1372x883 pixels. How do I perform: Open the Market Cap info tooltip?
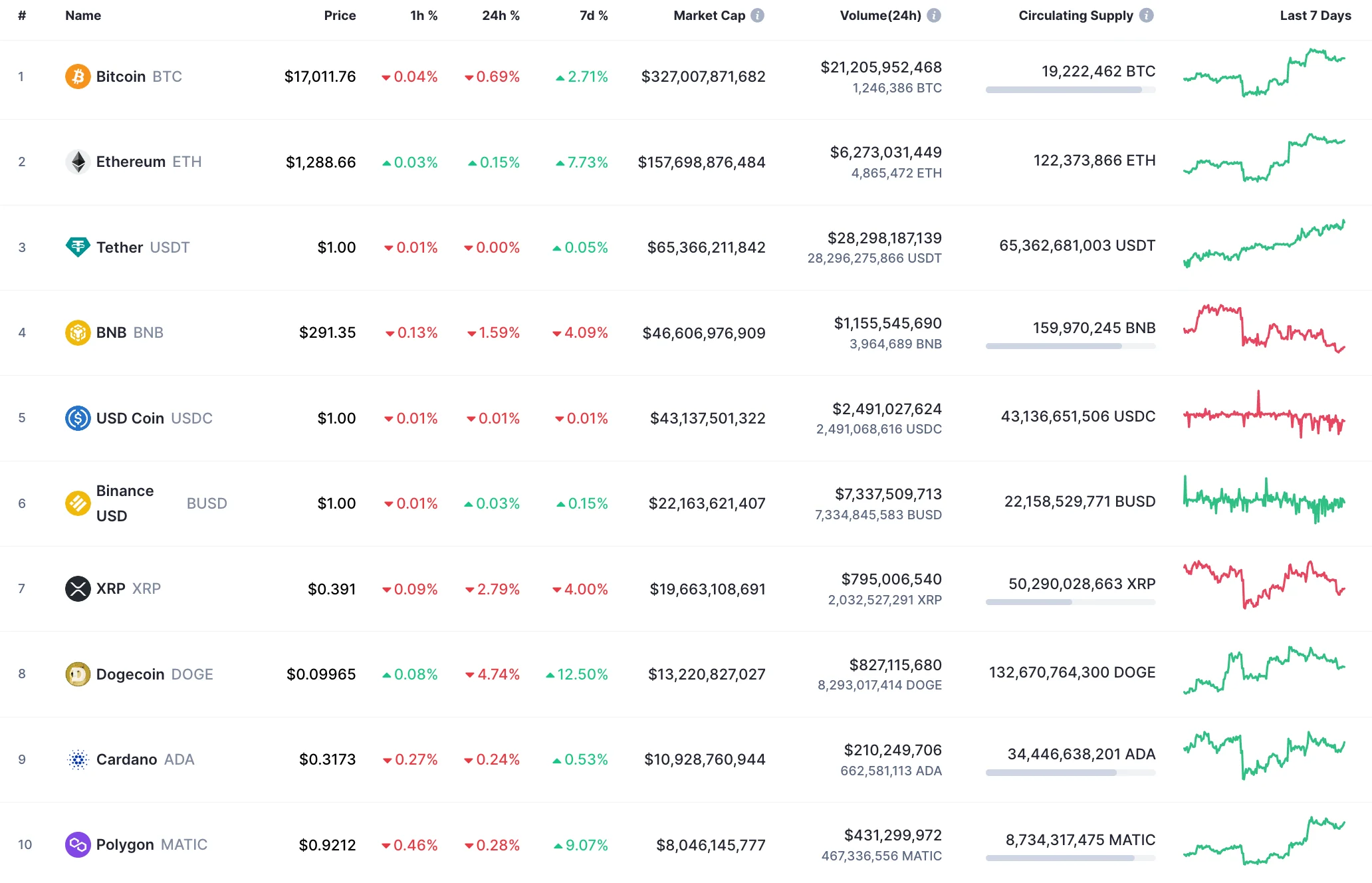pos(757,15)
